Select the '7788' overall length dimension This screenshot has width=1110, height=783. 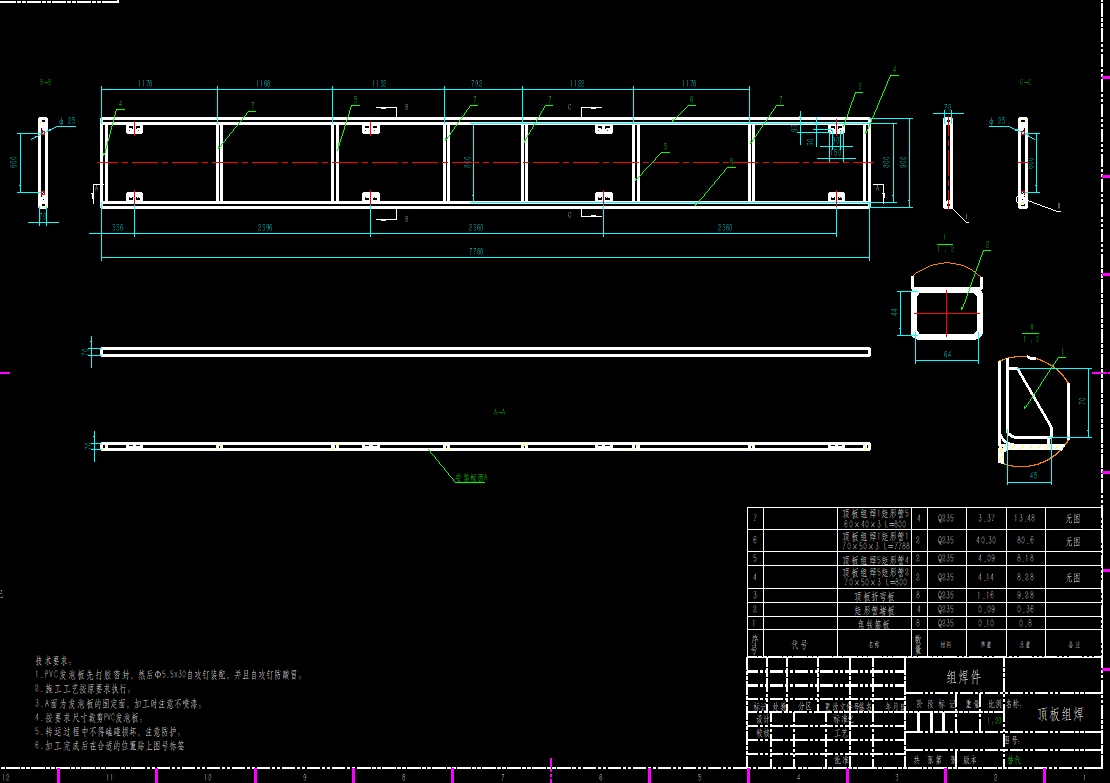(x=476, y=251)
